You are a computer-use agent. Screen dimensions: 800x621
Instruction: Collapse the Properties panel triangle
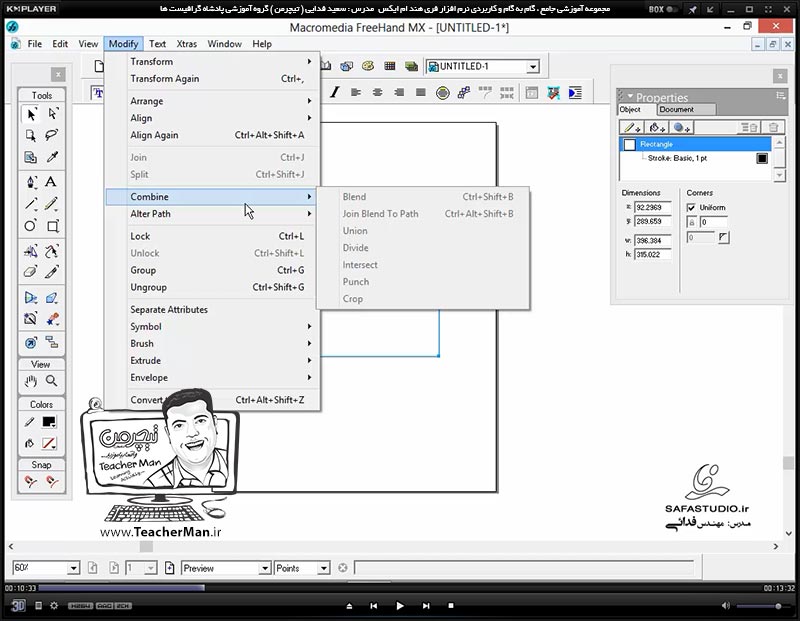[630, 96]
